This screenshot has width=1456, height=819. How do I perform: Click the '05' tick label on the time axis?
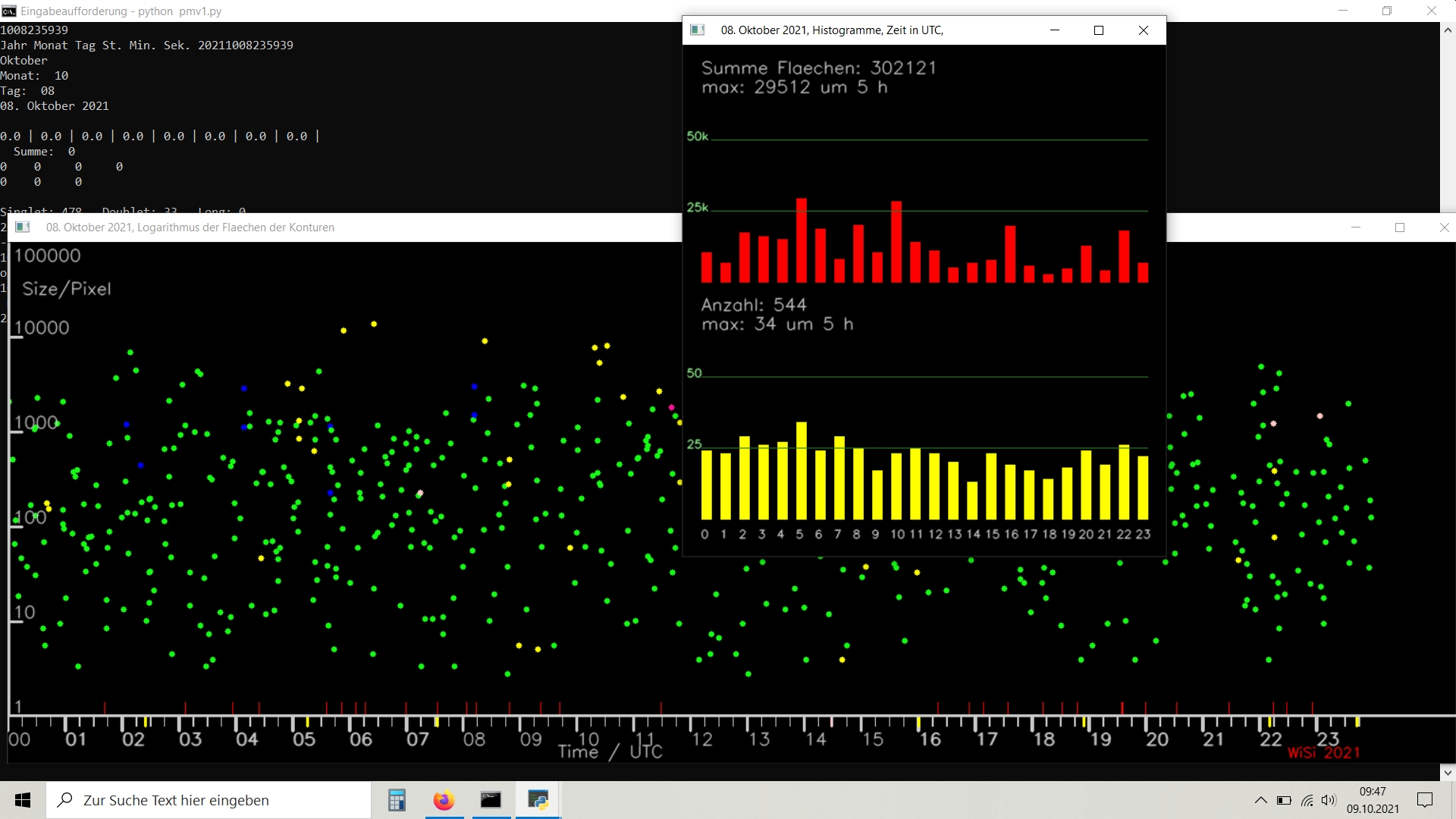coord(304,739)
